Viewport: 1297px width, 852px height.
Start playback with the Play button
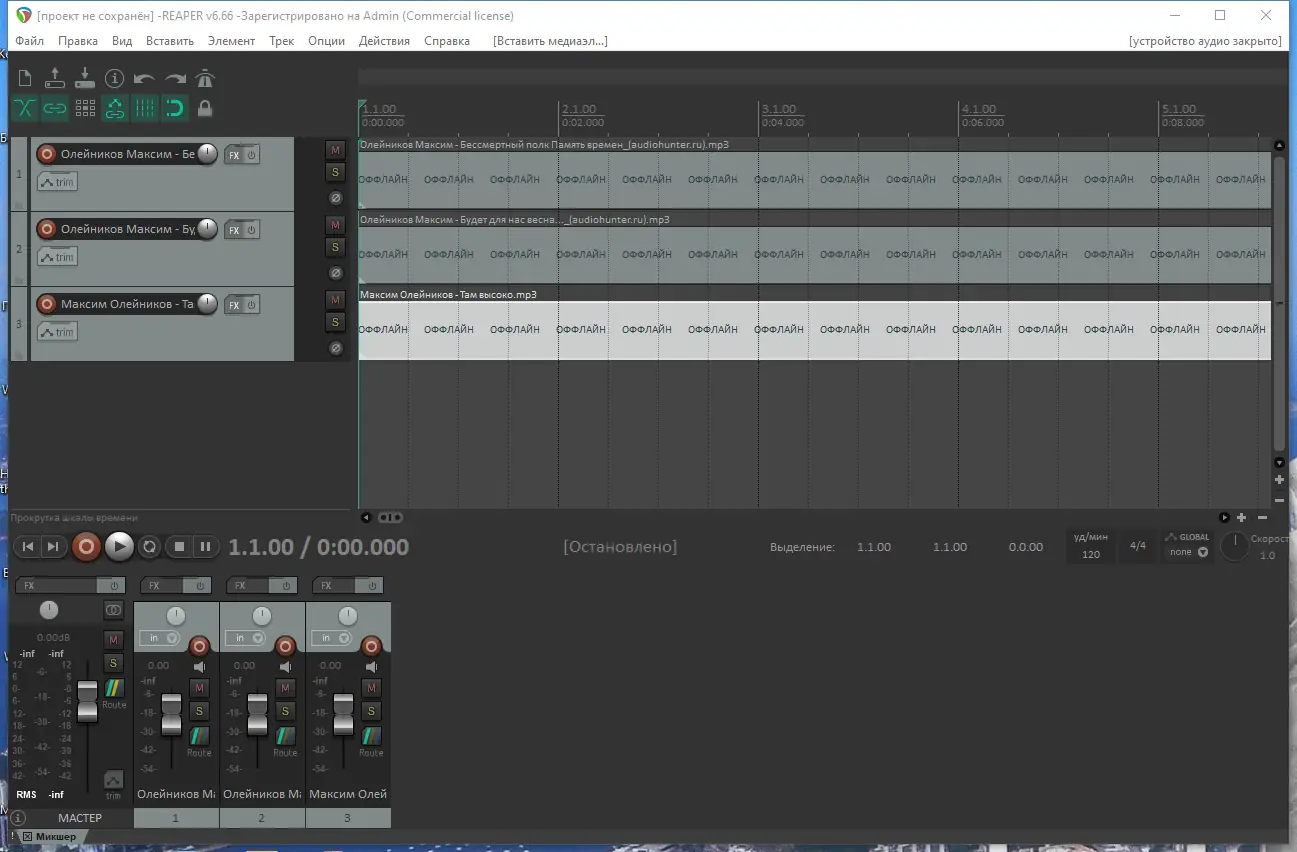point(119,546)
